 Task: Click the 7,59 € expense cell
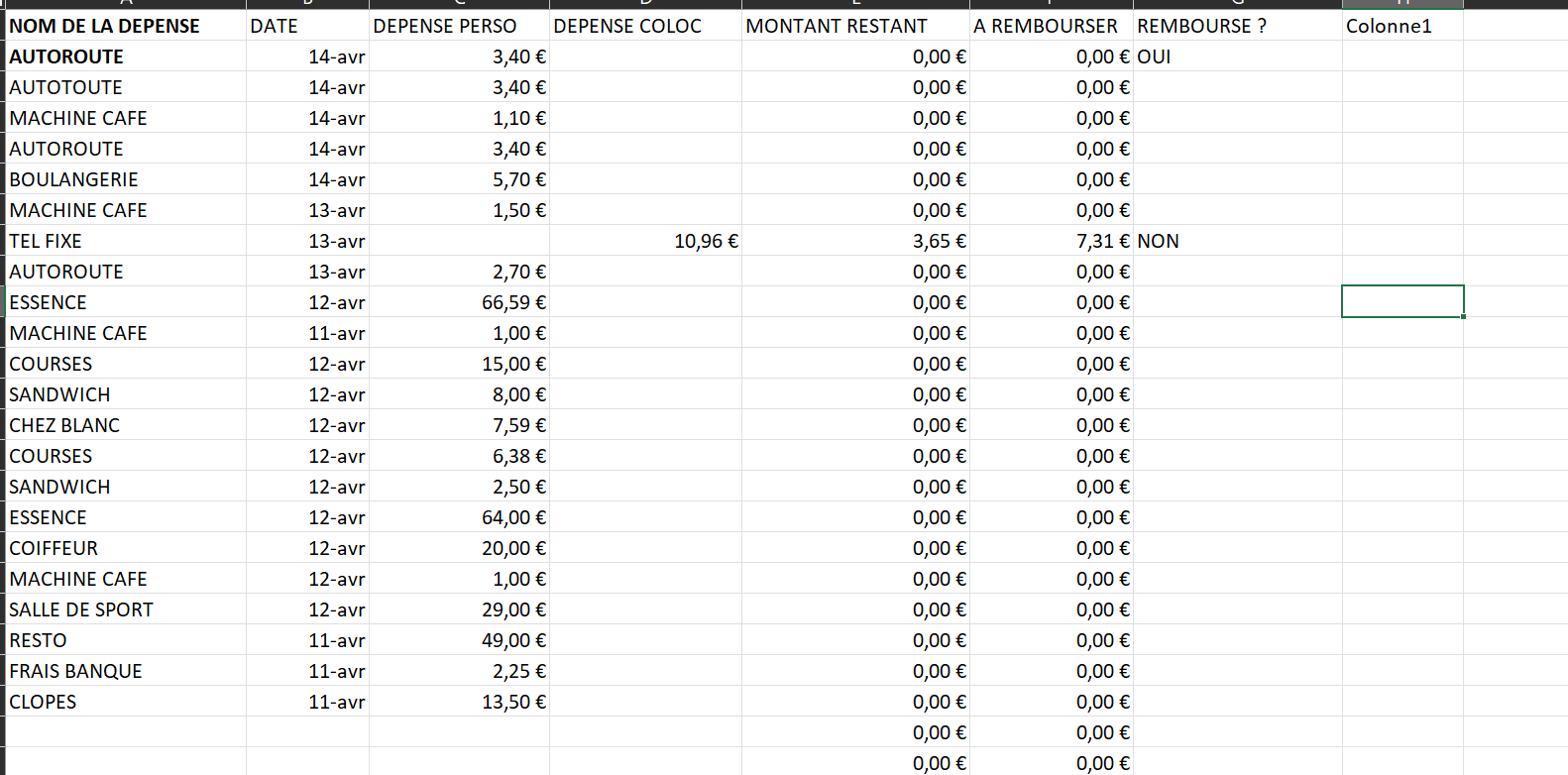click(x=459, y=425)
